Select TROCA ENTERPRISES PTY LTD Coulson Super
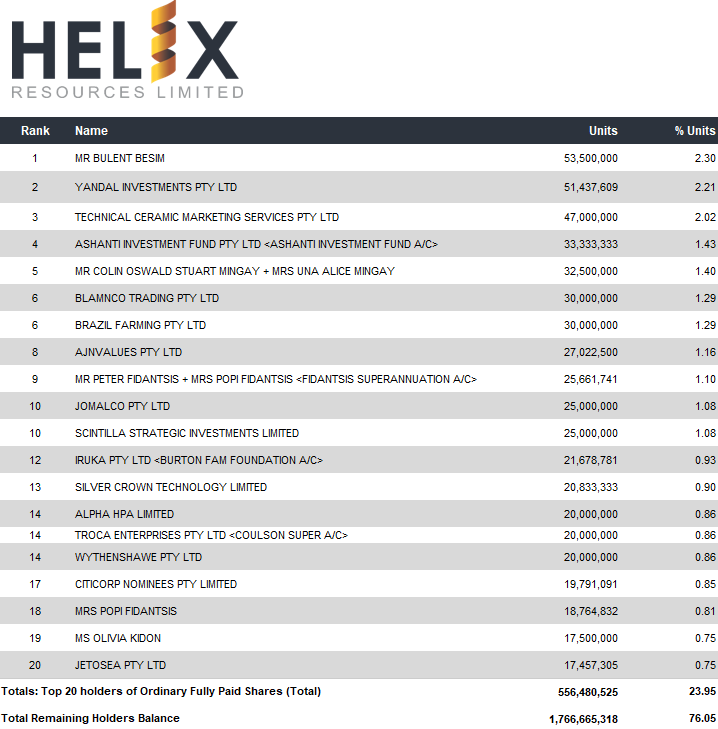 [x=211, y=535]
